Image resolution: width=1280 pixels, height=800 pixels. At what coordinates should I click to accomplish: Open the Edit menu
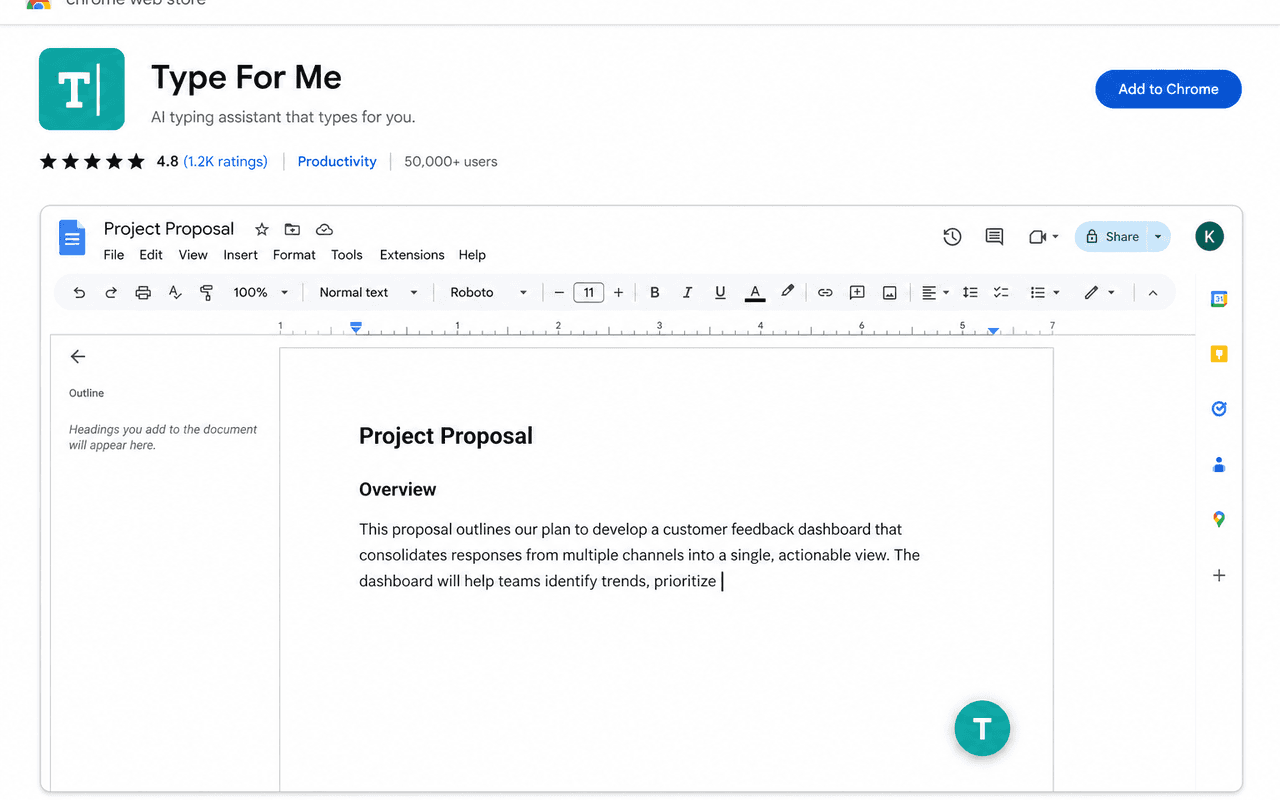coord(151,255)
